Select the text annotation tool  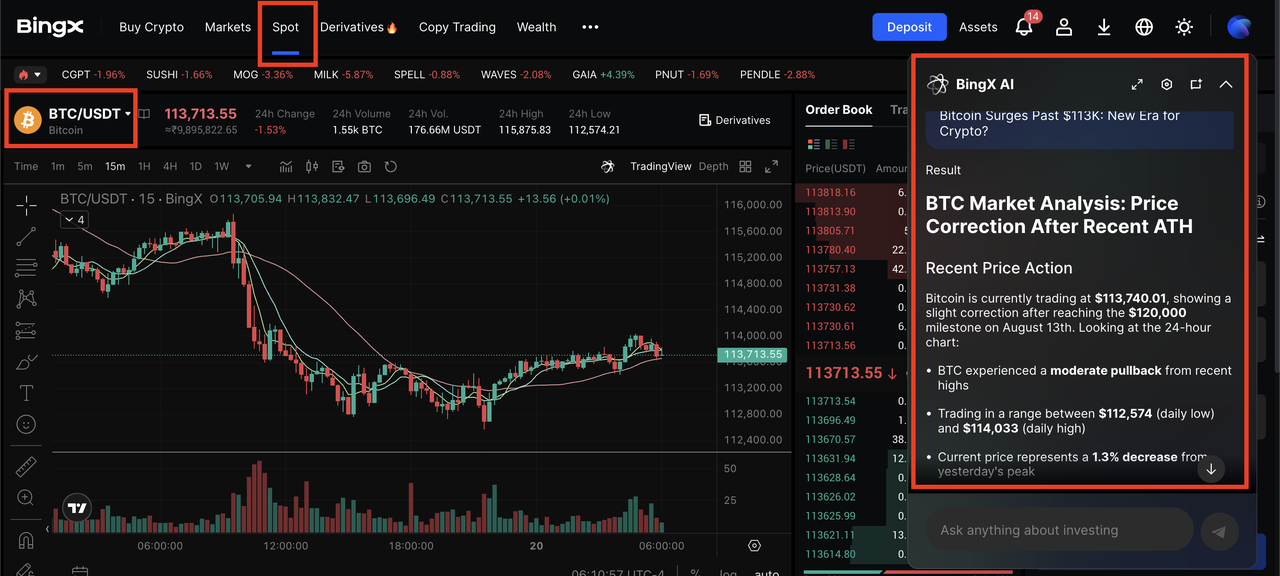point(26,392)
